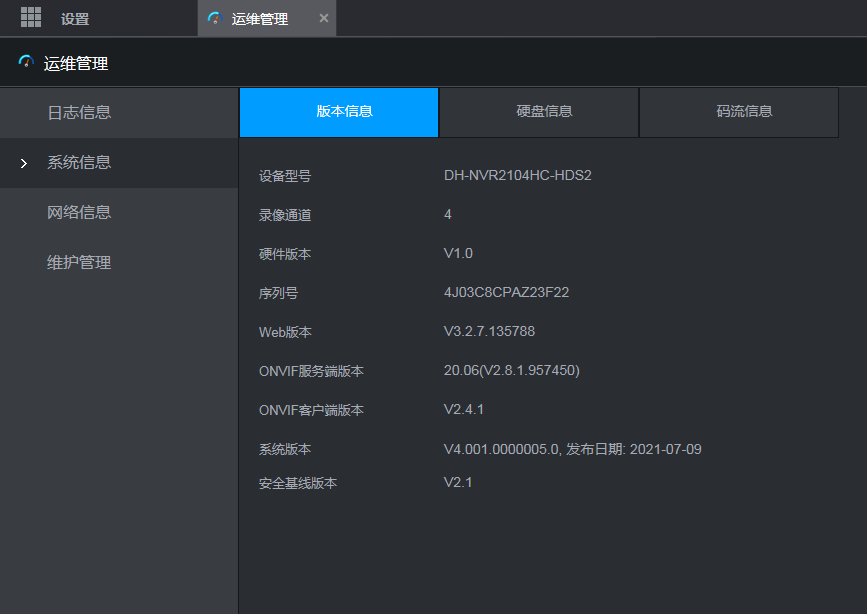
Task: Select the 运维管理 tab label
Action: tap(260, 19)
